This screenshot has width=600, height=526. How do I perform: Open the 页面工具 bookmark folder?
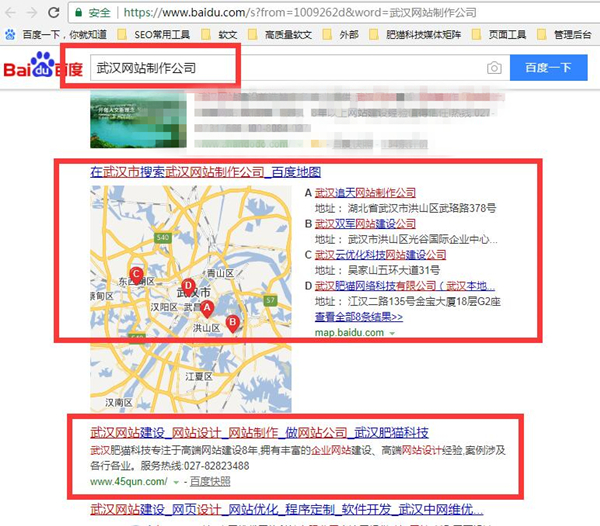[x=499, y=35]
